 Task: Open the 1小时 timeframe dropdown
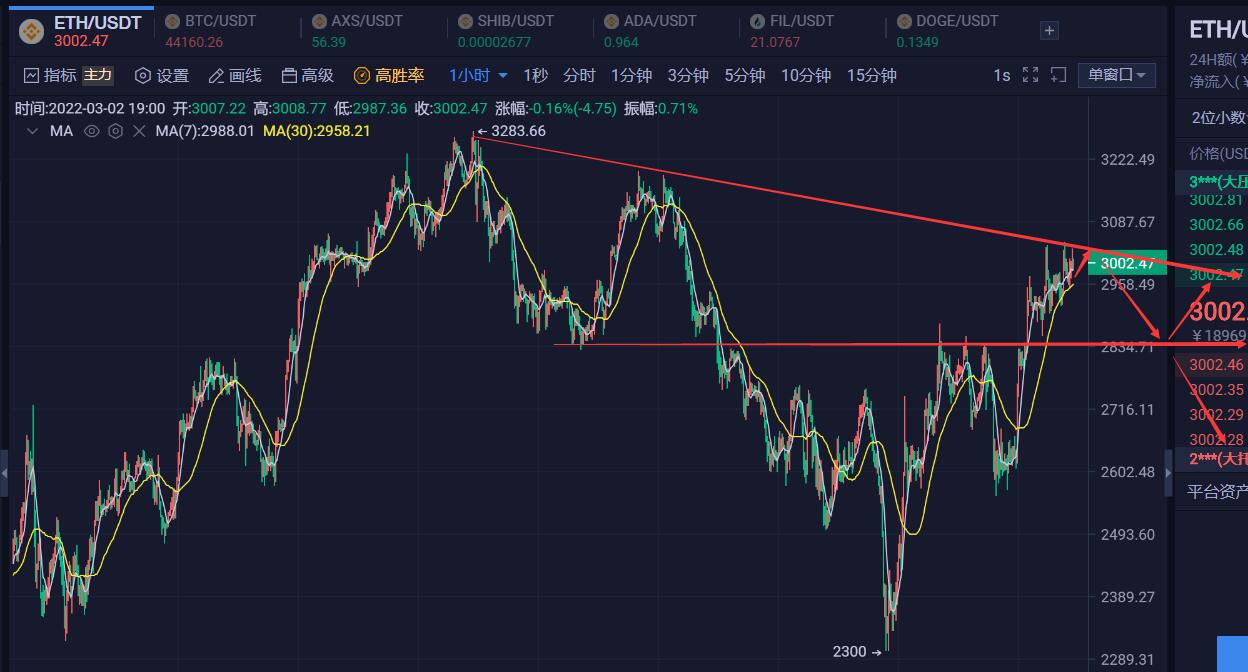click(x=479, y=75)
